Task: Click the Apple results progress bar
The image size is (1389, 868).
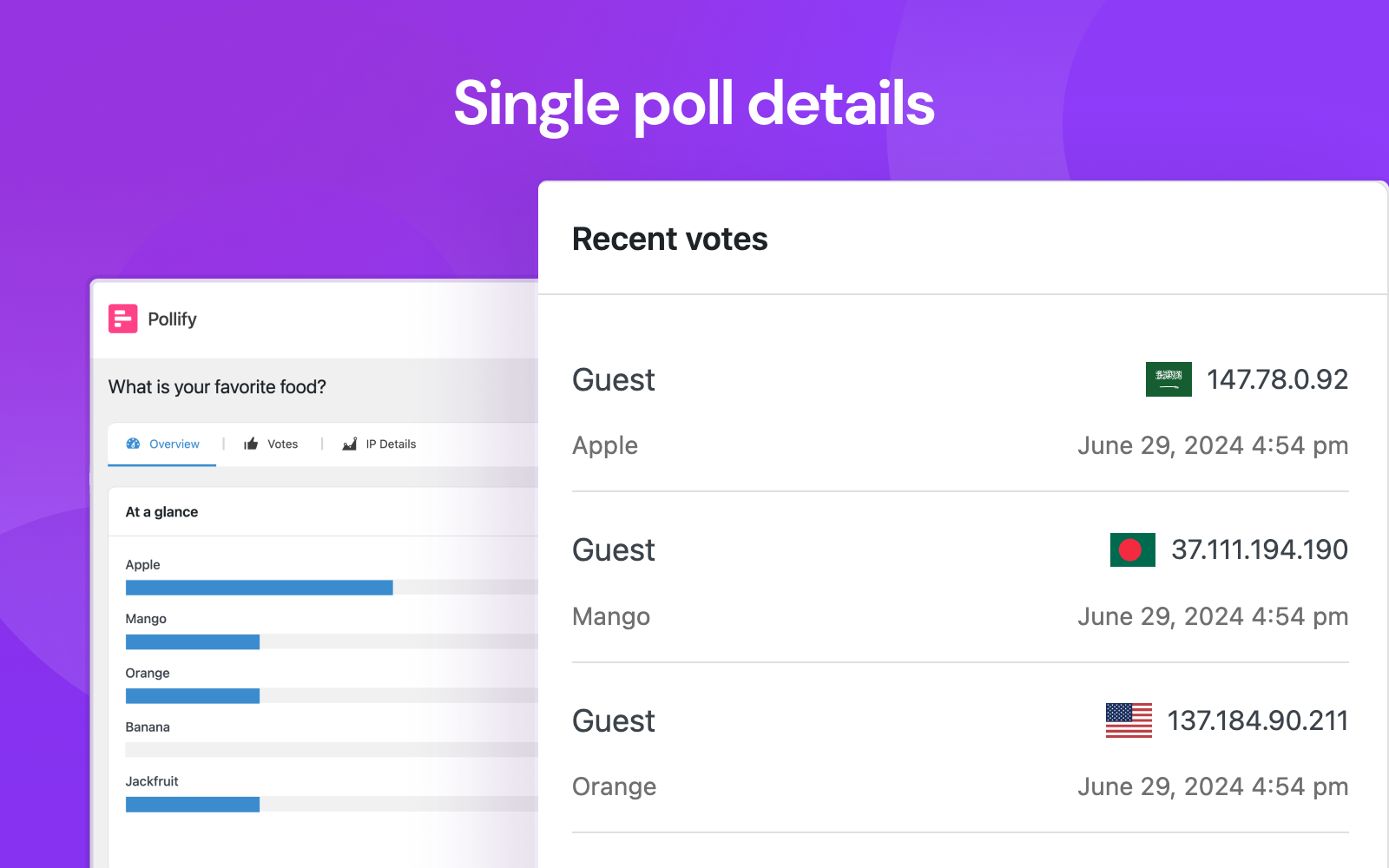Action: 330,588
